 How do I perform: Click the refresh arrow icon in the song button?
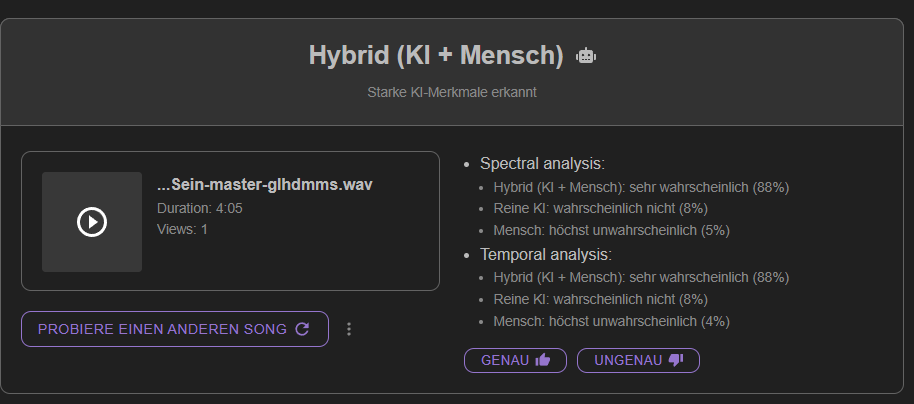(302, 329)
